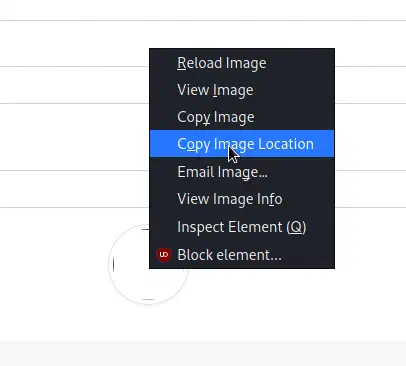Click the gray bar at the page bottom
The width and height of the screenshot is (406, 366).
pyautogui.click(x=203, y=354)
